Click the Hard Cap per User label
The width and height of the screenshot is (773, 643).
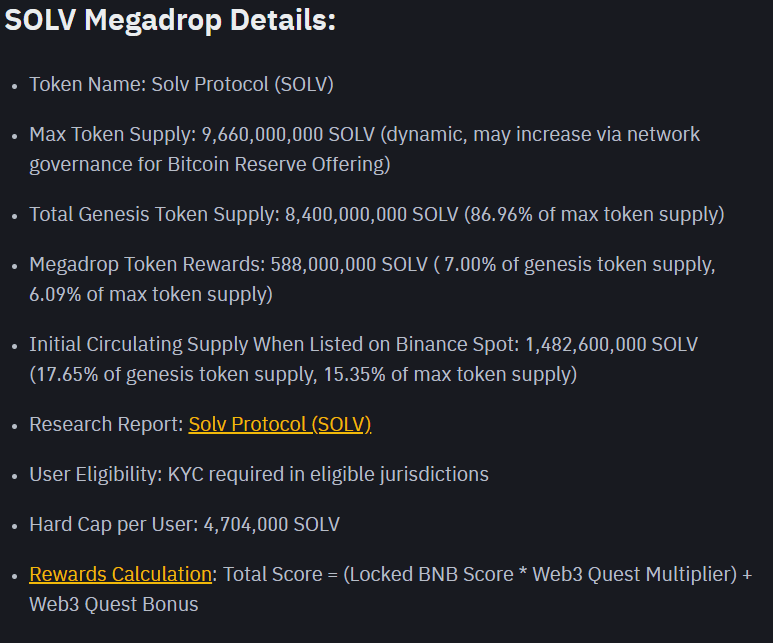tap(112, 524)
